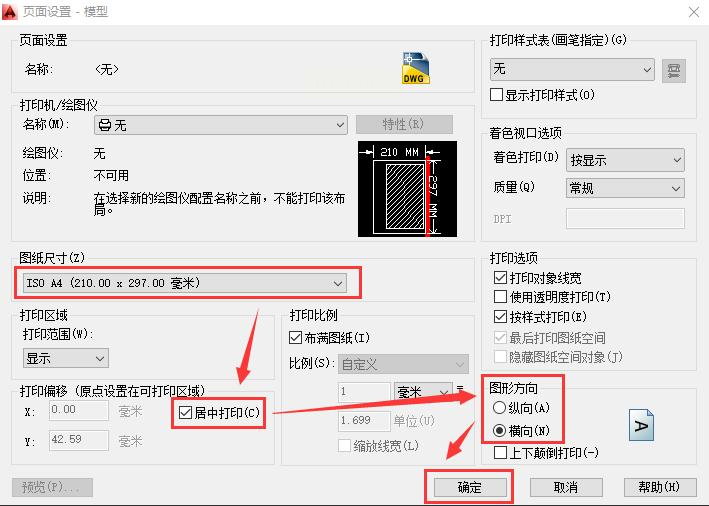
Task: Expand the 质量 常规 dropdown
Action: (625, 188)
